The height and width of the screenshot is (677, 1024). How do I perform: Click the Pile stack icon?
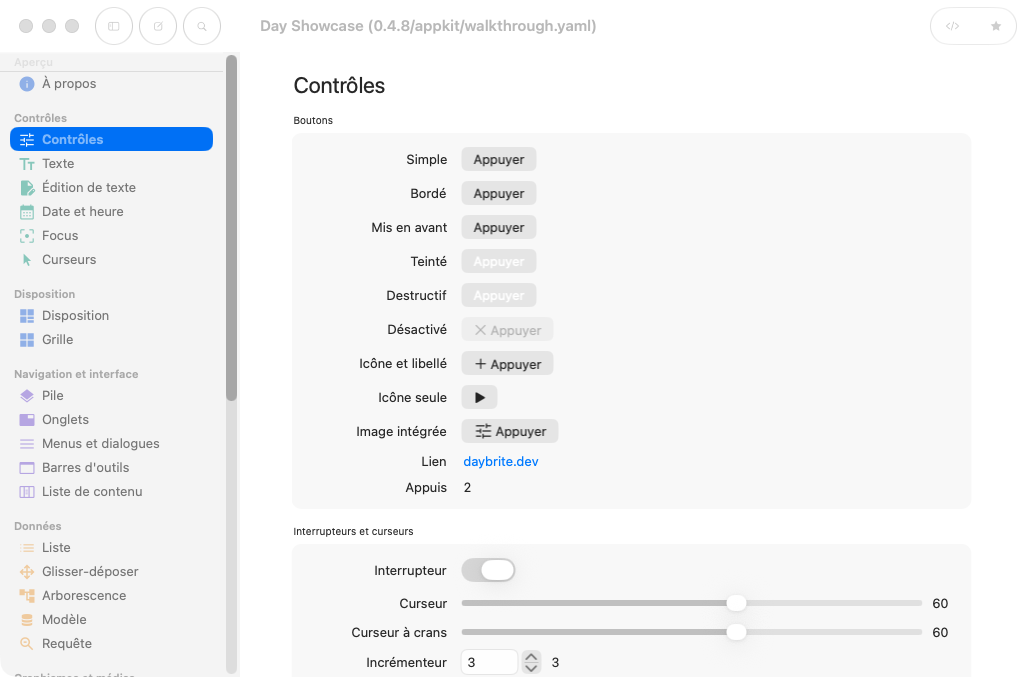point(27,396)
